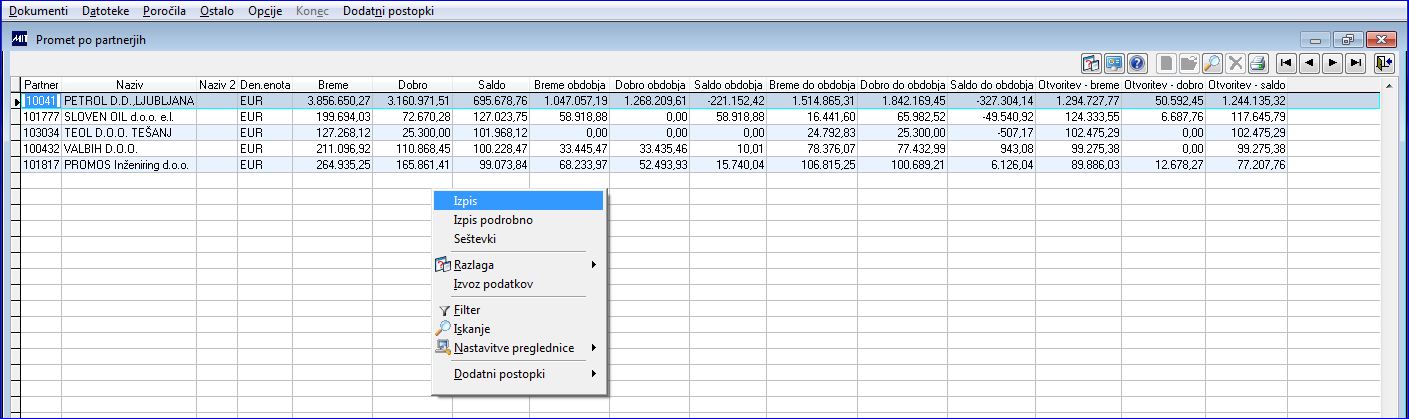Click the exit door icon in toolbar
The height and width of the screenshot is (419, 1409).
(x=1384, y=63)
